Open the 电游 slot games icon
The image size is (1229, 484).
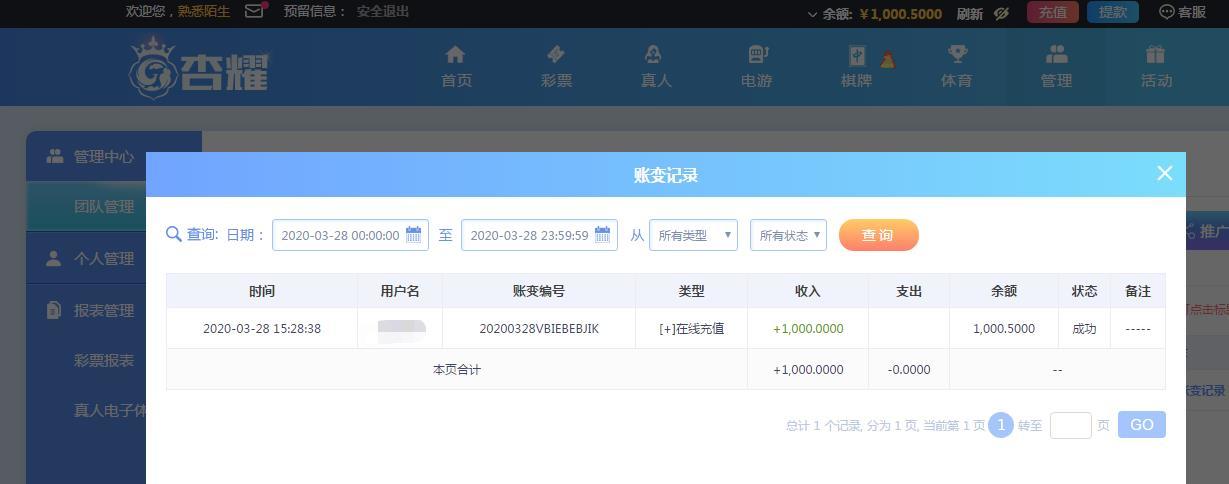click(x=757, y=54)
